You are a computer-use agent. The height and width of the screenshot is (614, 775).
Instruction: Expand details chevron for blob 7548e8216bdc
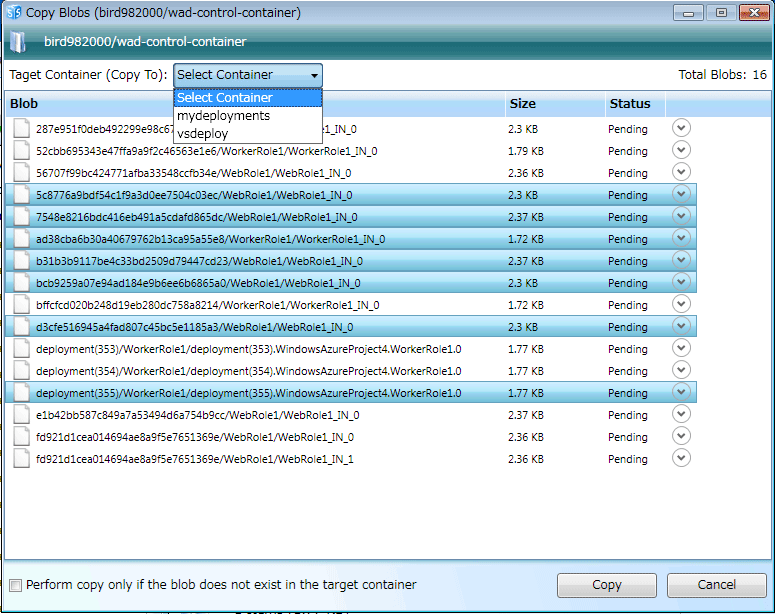[x=681, y=216]
